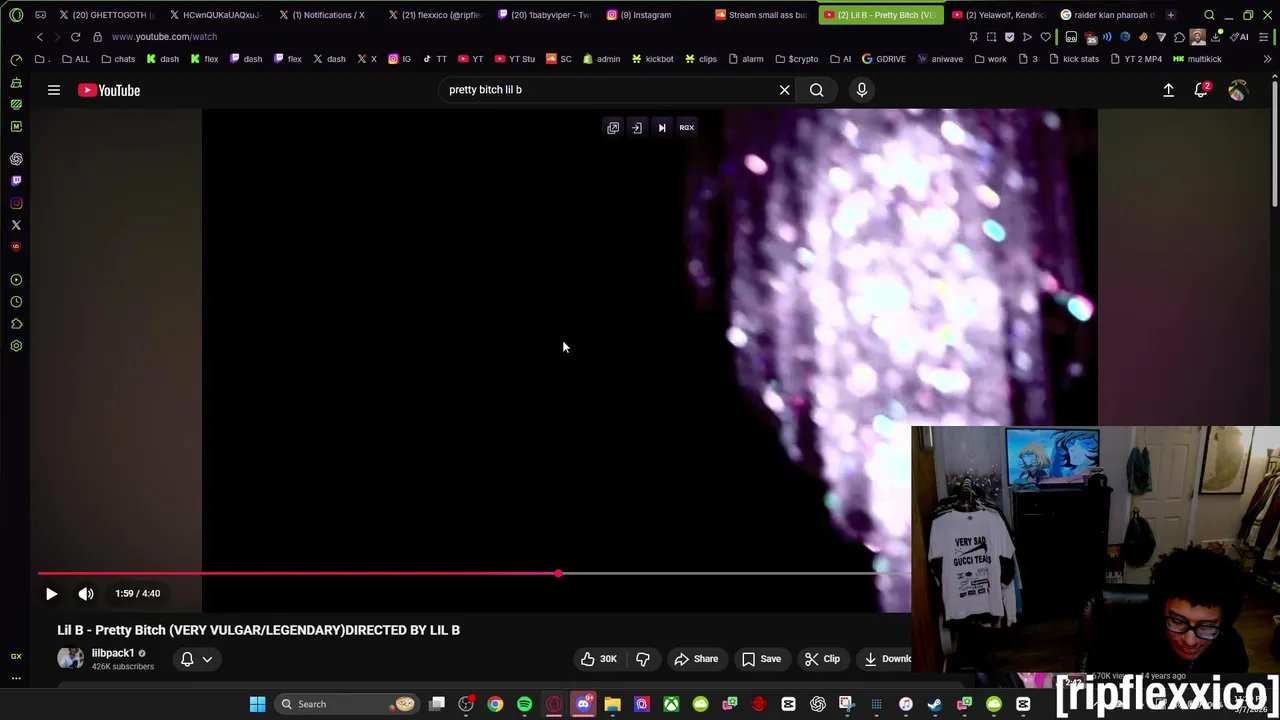Click the Share button

tap(696, 659)
